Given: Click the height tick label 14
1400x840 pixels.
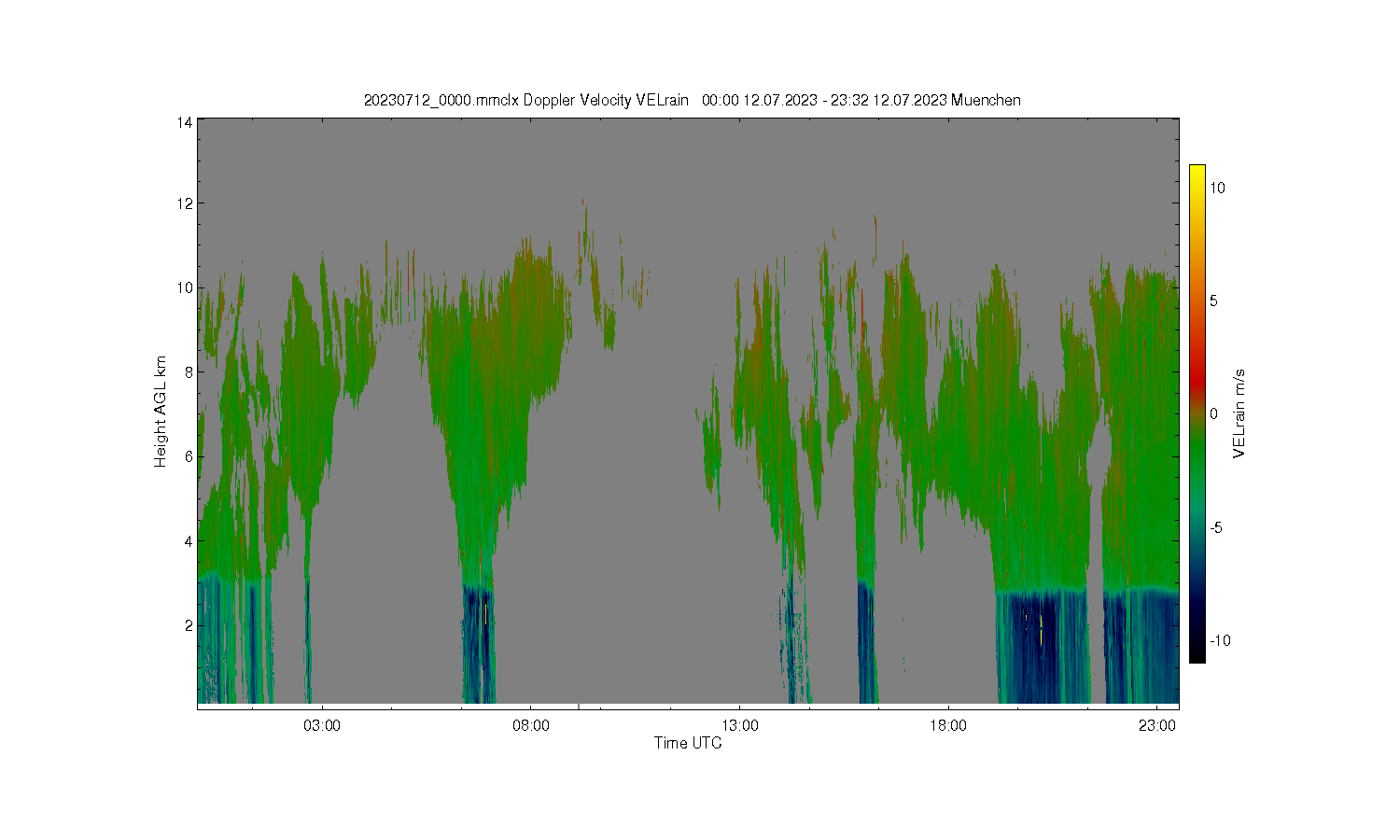Looking at the screenshot, I should (x=185, y=122).
